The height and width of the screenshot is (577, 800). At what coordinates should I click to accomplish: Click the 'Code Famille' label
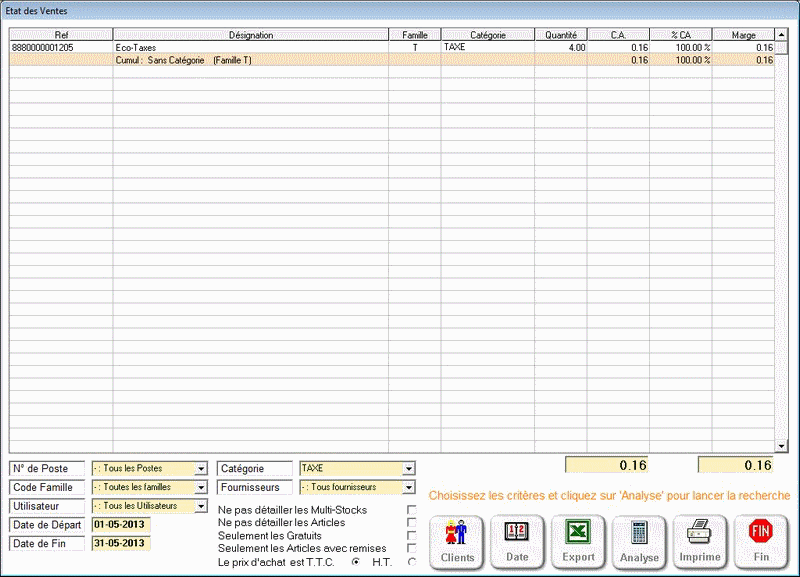[47, 487]
